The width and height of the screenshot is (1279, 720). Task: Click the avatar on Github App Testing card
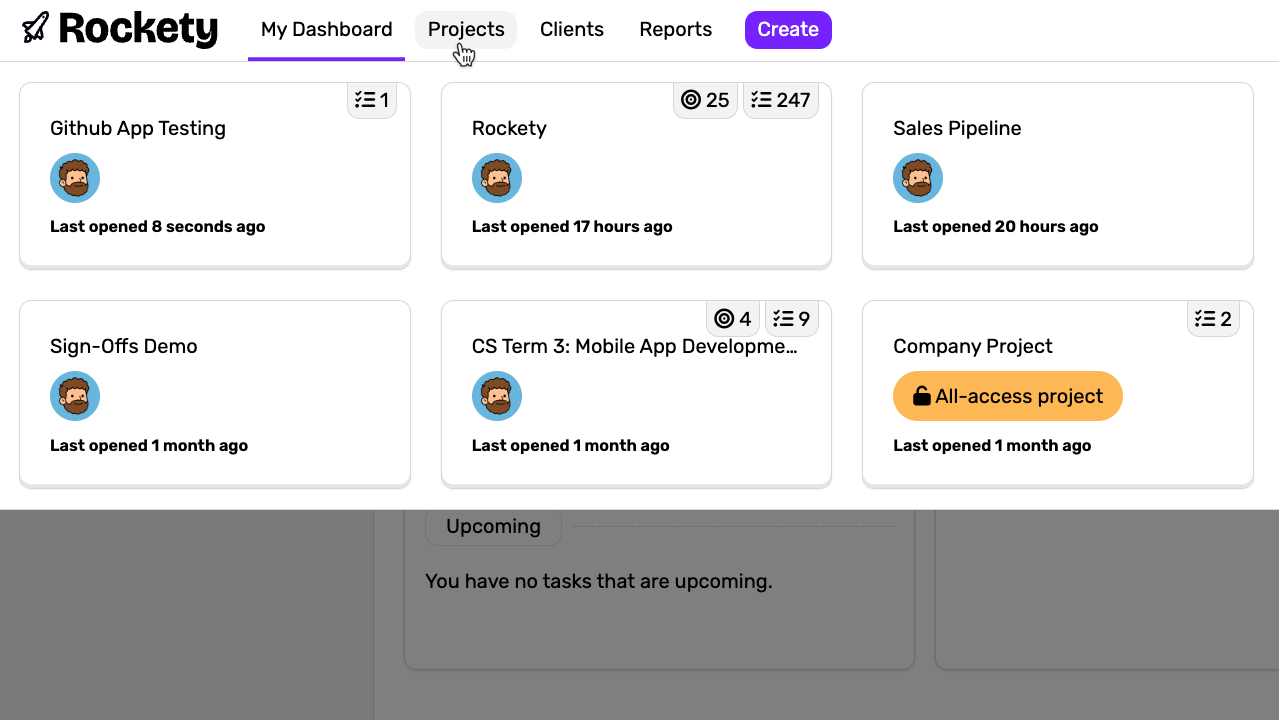click(75, 179)
